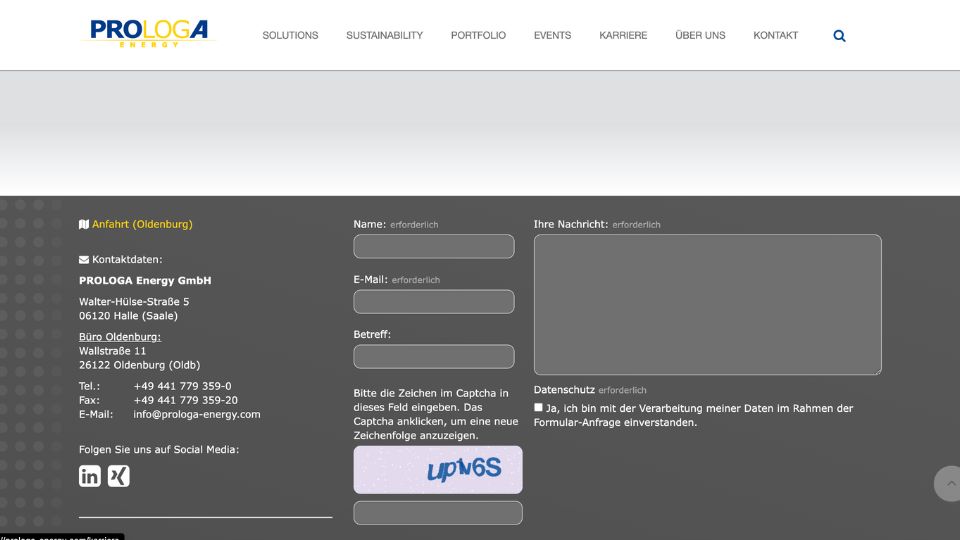The height and width of the screenshot is (540, 960).
Task: Navigate to the Karriere page
Action: (x=623, y=36)
